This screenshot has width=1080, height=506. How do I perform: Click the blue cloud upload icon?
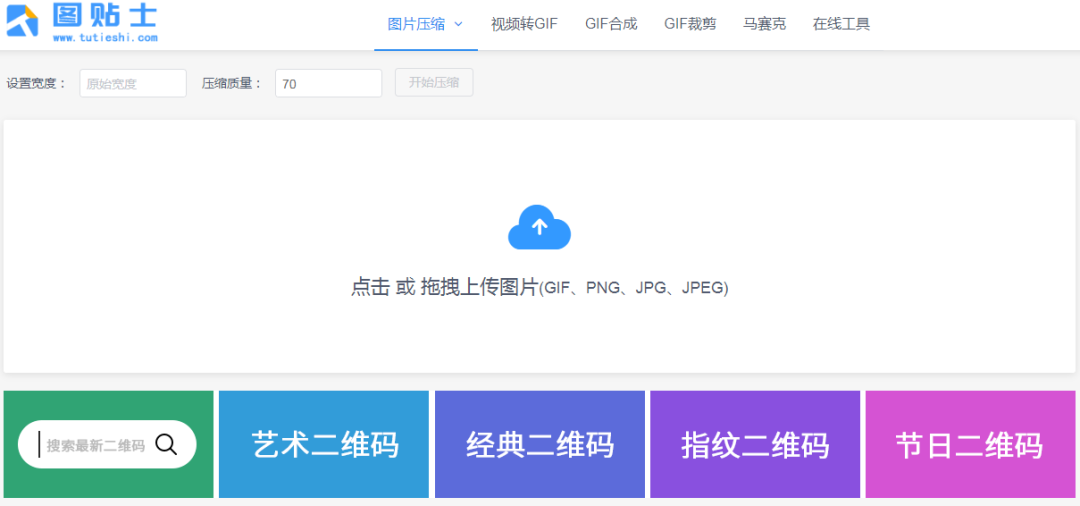click(x=539, y=228)
